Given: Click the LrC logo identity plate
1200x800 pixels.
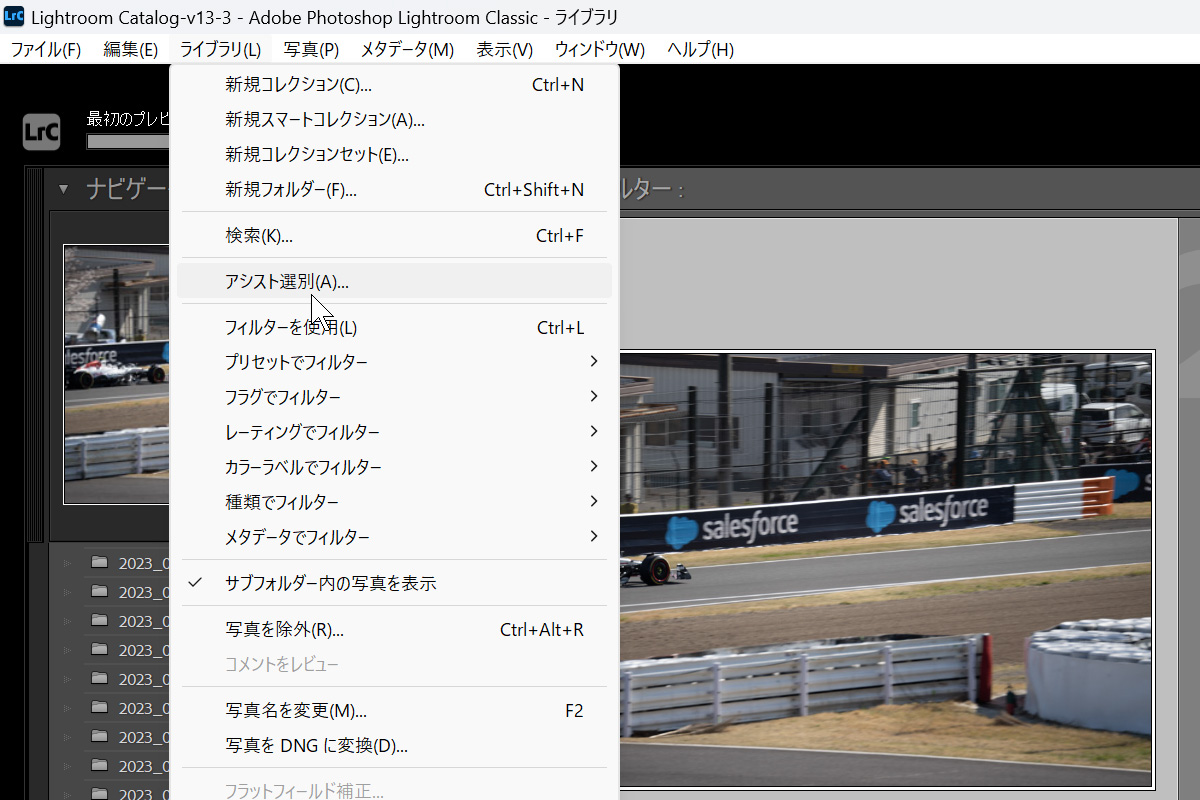Looking at the screenshot, I should click(x=41, y=131).
